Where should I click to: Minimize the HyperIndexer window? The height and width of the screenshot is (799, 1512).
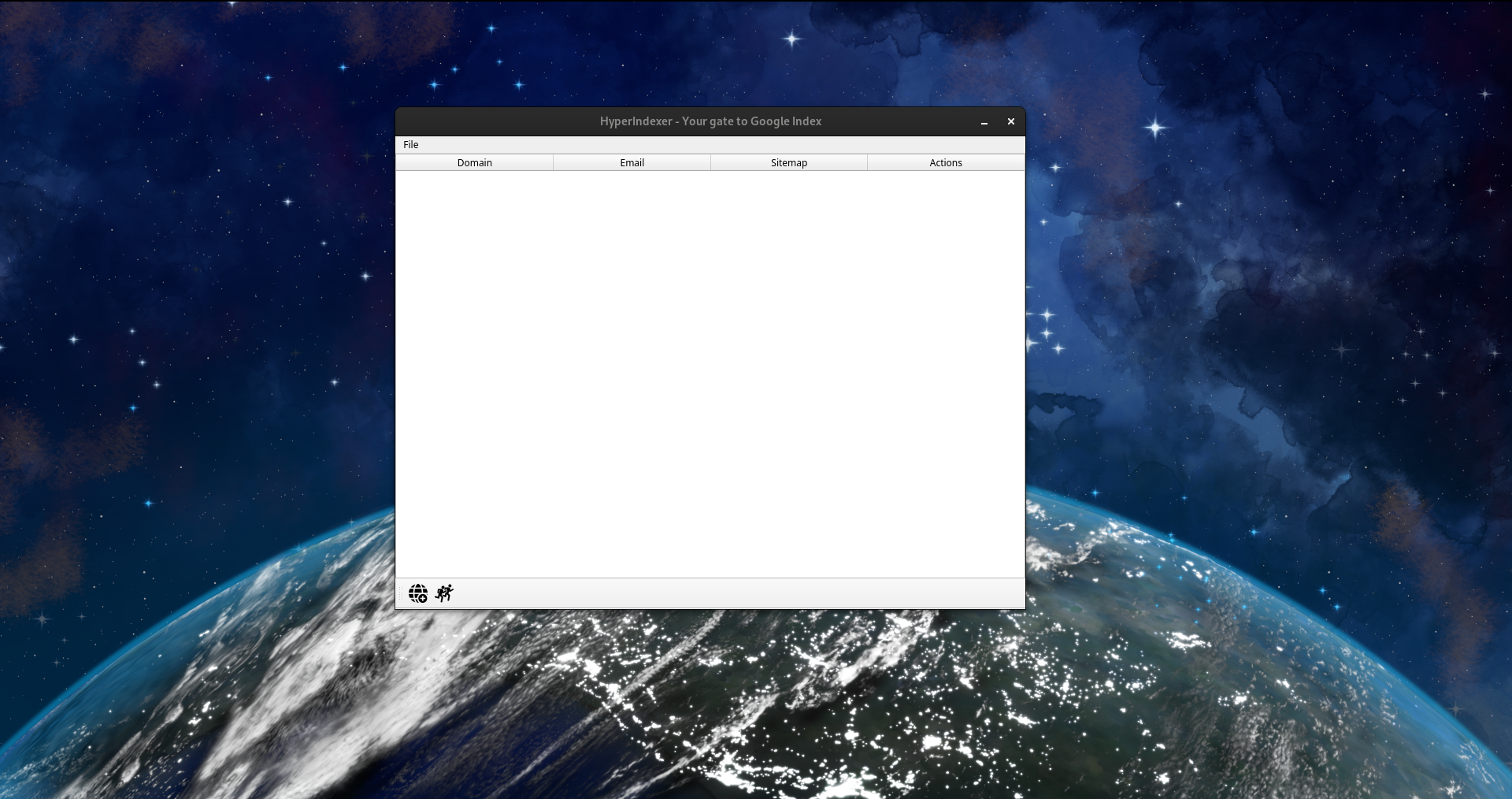(x=984, y=121)
